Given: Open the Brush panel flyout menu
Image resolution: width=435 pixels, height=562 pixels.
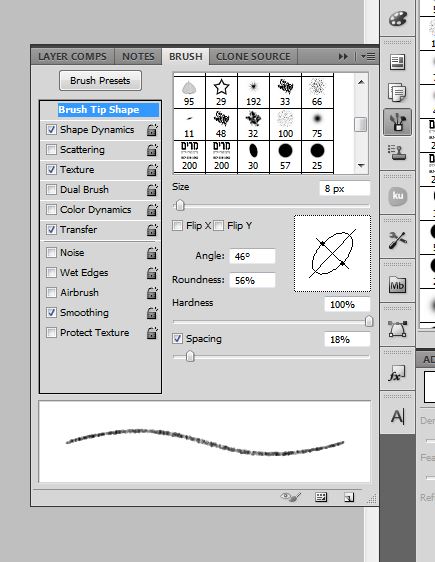Looking at the screenshot, I should (368, 57).
